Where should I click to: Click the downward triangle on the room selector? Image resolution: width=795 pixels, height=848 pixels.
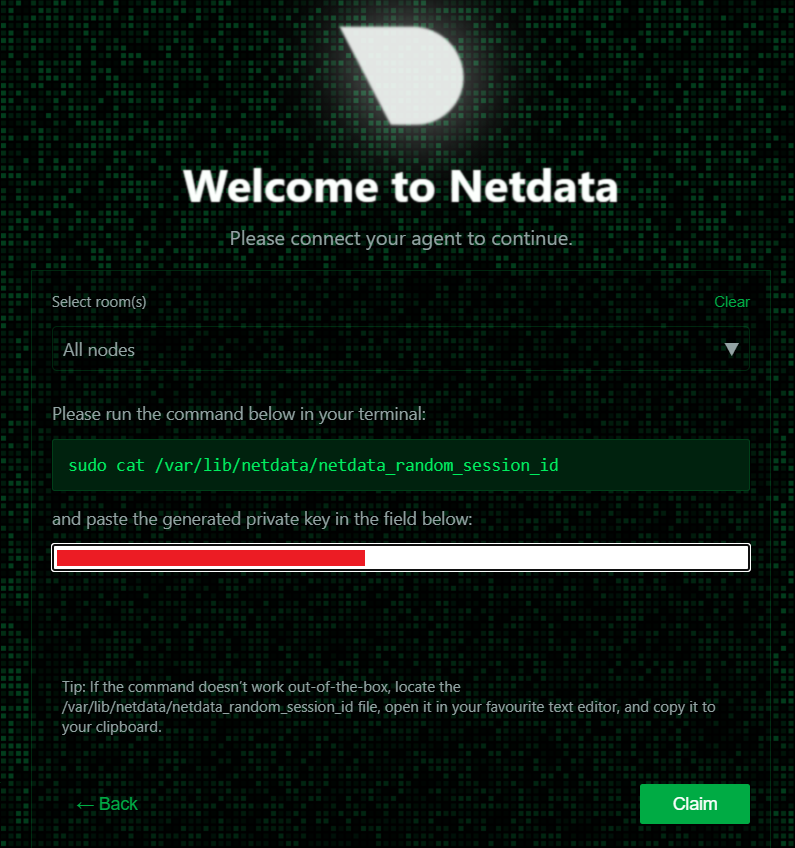733,349
